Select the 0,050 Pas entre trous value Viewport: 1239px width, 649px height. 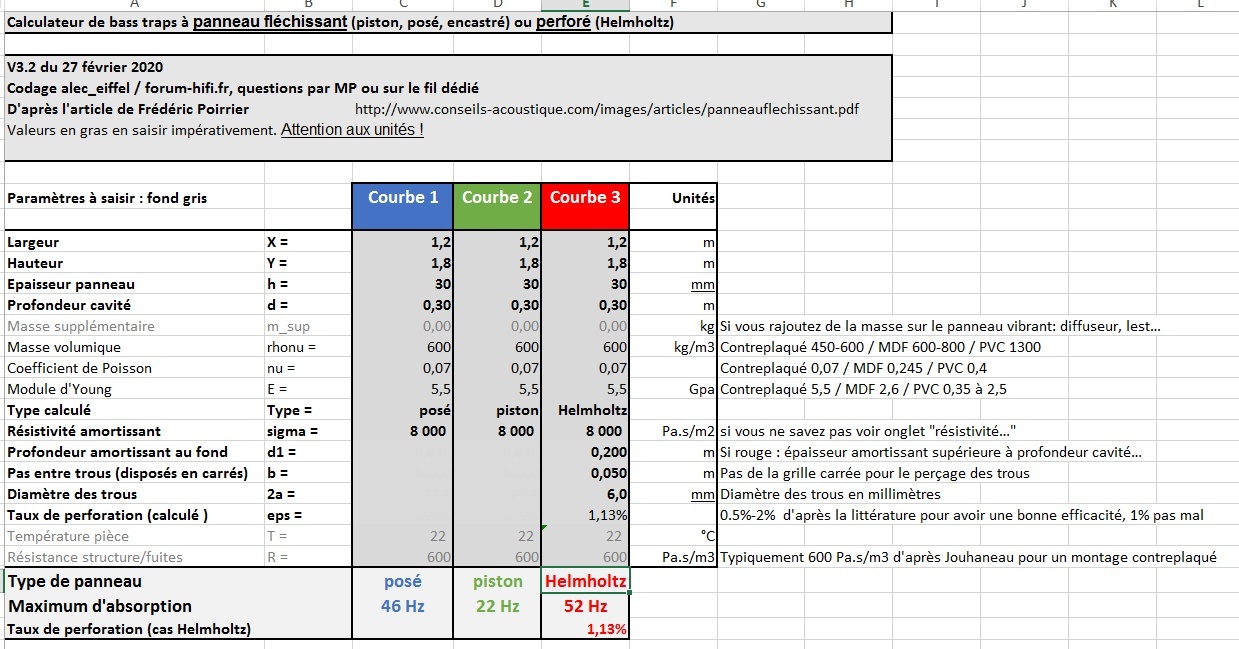pos(585,473)
